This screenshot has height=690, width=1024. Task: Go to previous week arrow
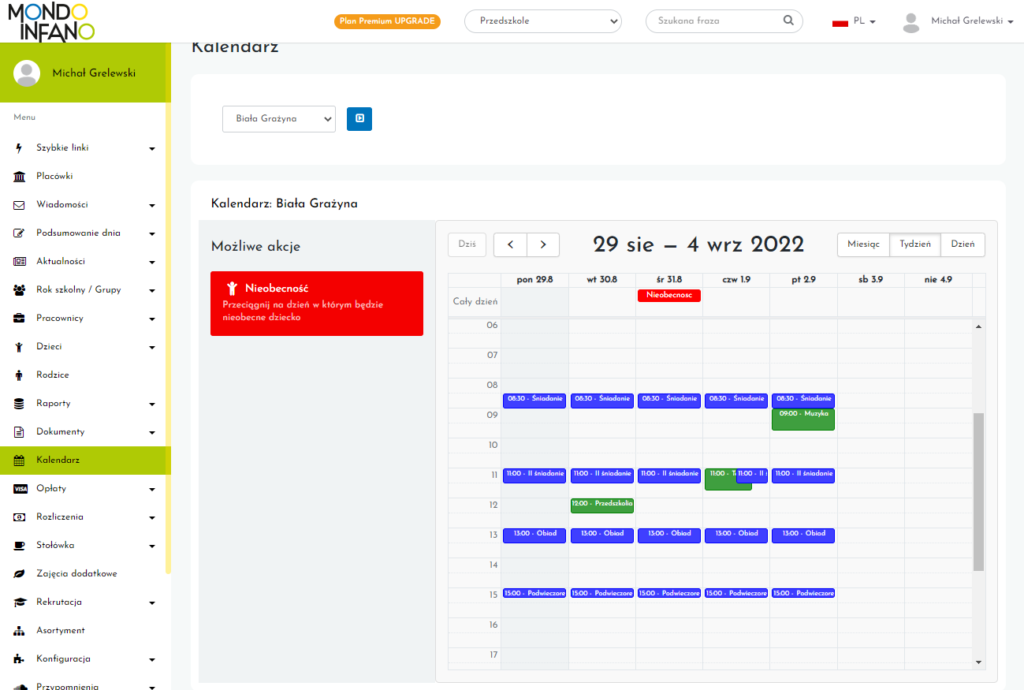pos(510,245)
